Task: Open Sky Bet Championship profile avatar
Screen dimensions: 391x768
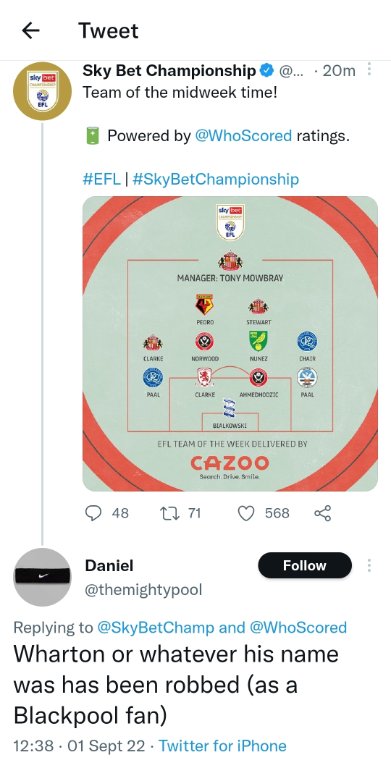Action: (x=42, y=91)
